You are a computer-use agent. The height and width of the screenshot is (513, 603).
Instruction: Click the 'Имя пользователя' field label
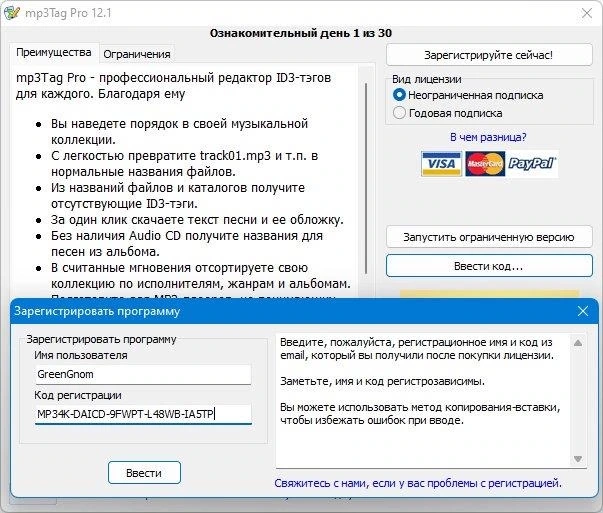point(81,355)
